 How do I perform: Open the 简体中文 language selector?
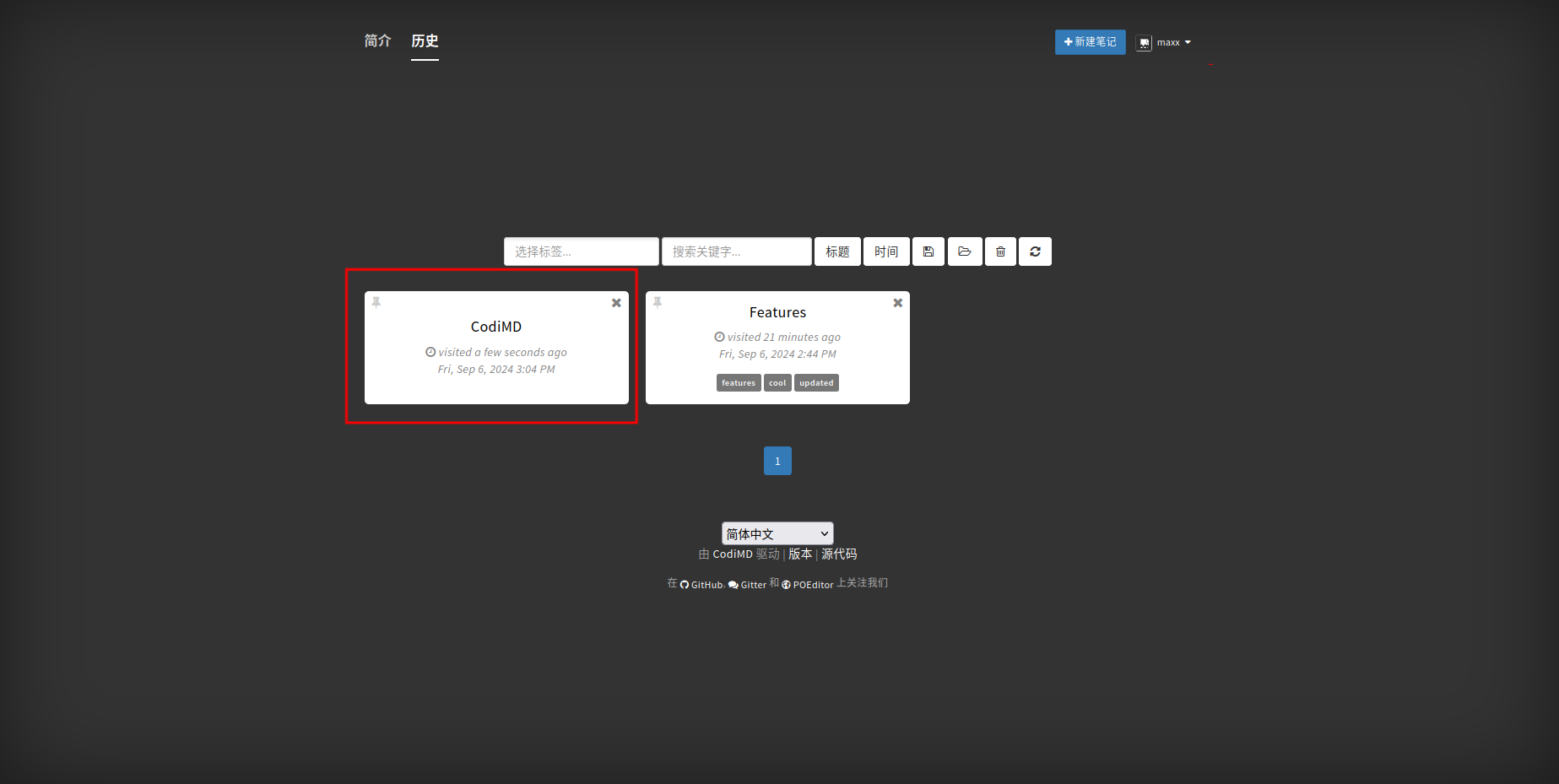(x=777, y=533)
